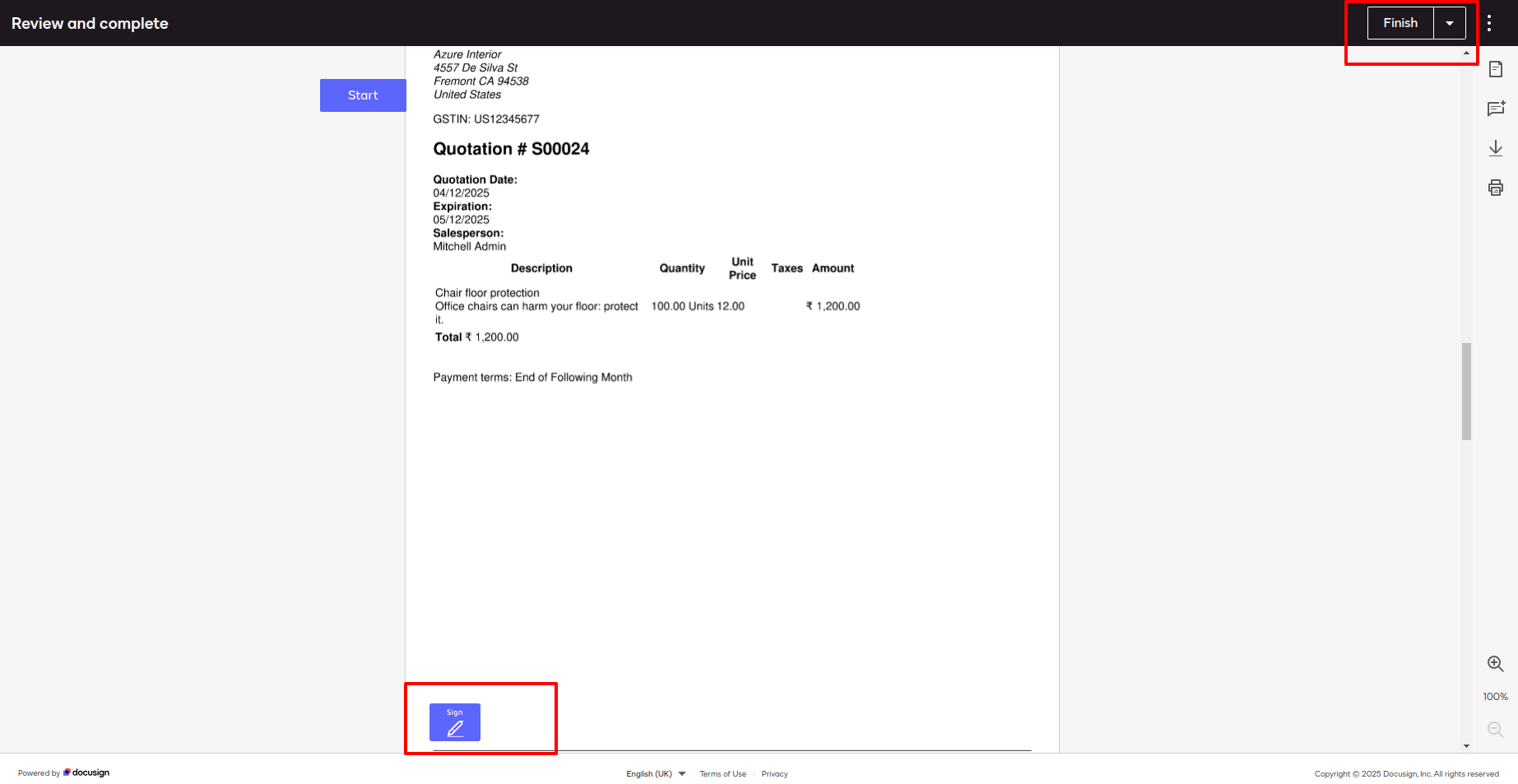The height and width of the screenshot is (784, 1518).
Task: Click the Sign field on the document
Action: click(455, 722)
